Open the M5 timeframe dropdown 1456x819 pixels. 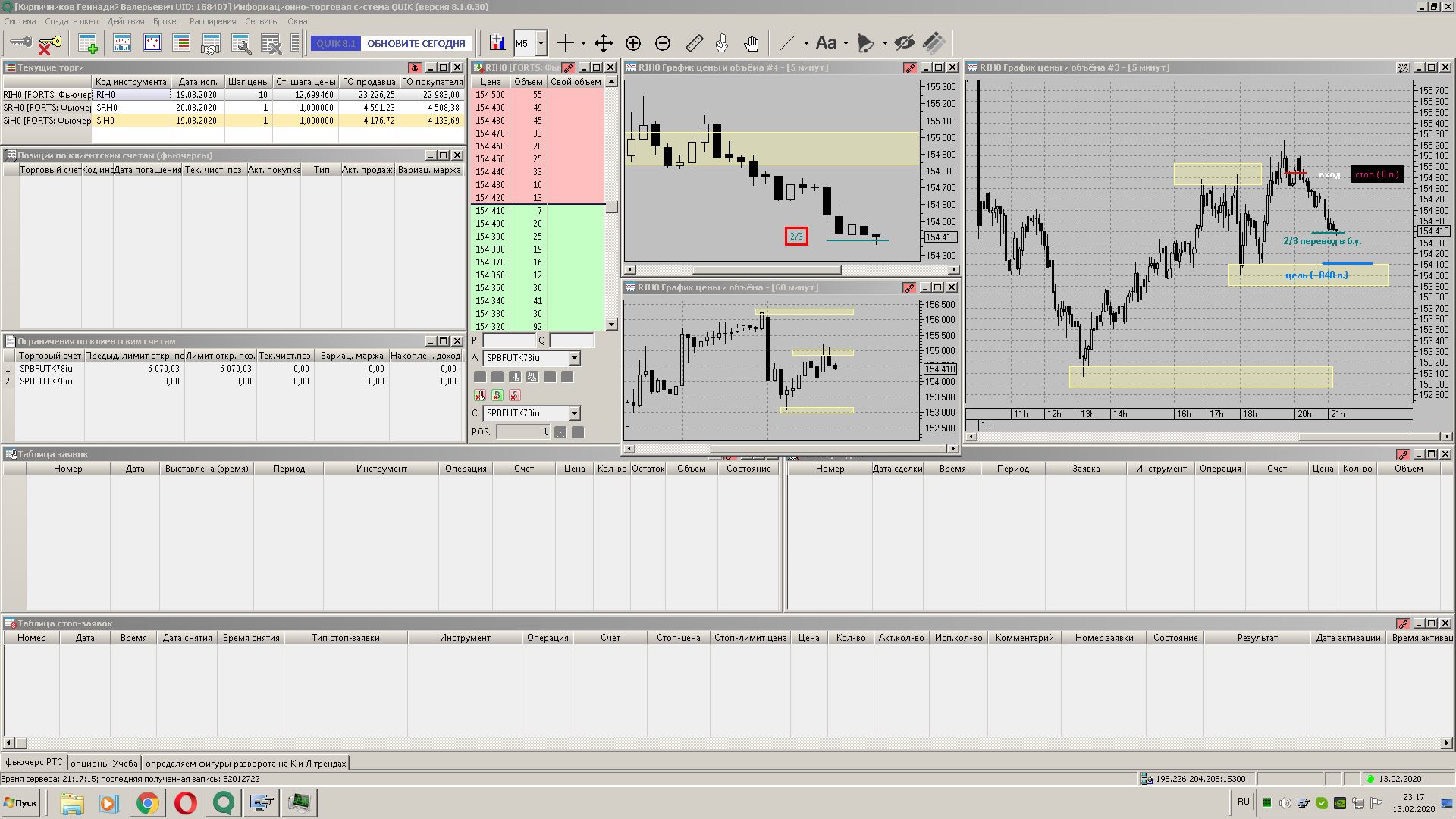click(541, 43)
